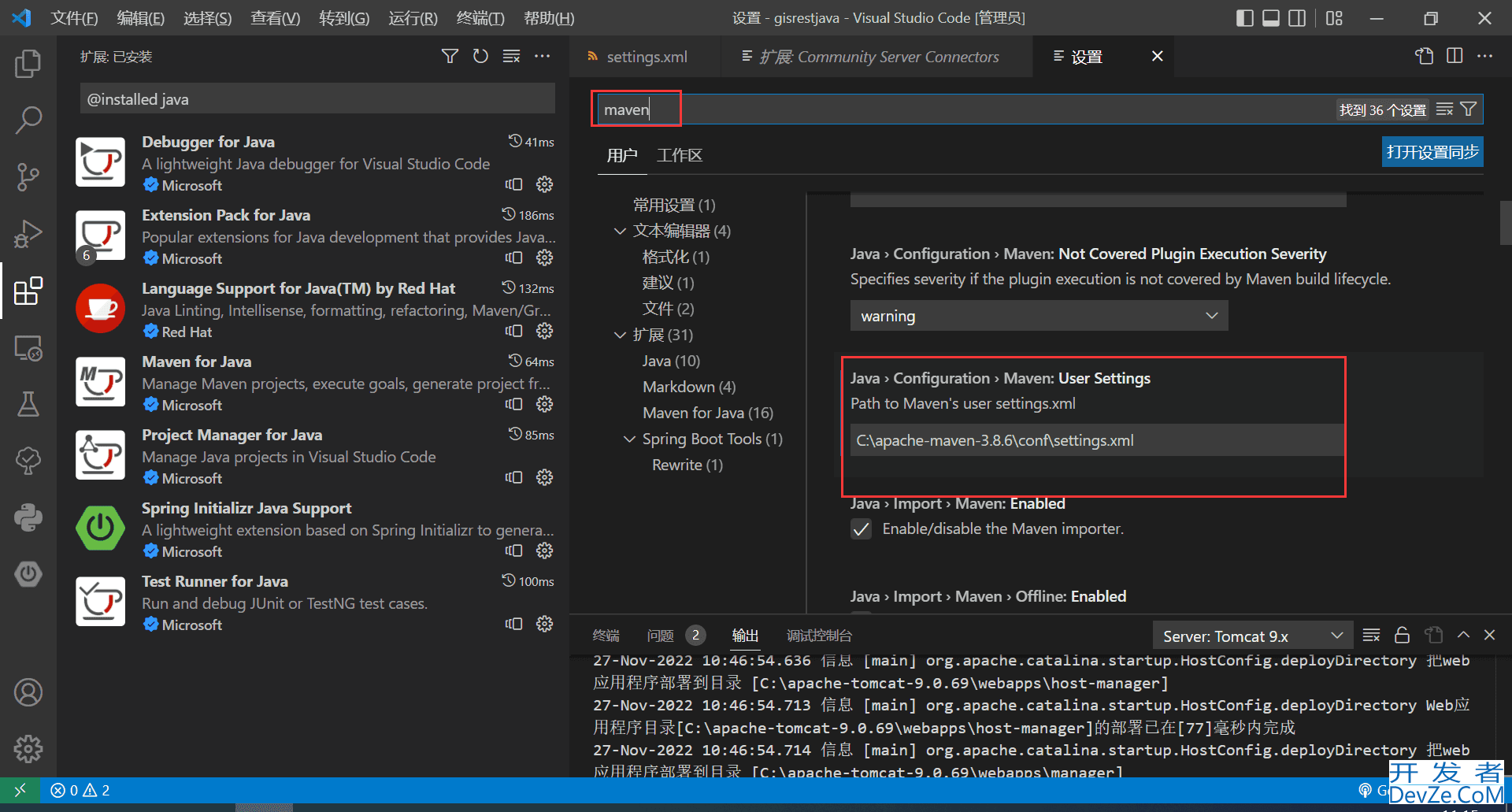
Task: Toggle Primary Side Bar layout button
Action: 1245,18
